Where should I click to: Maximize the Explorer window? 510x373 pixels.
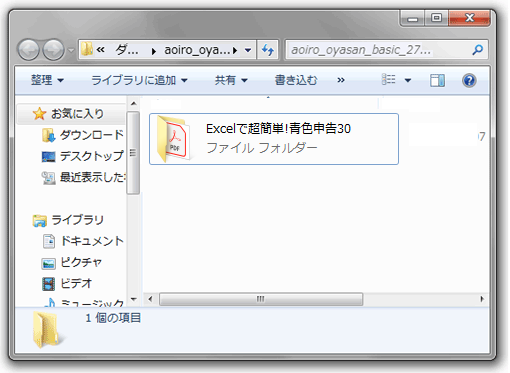pyautogui.click(x=436, y=18)
